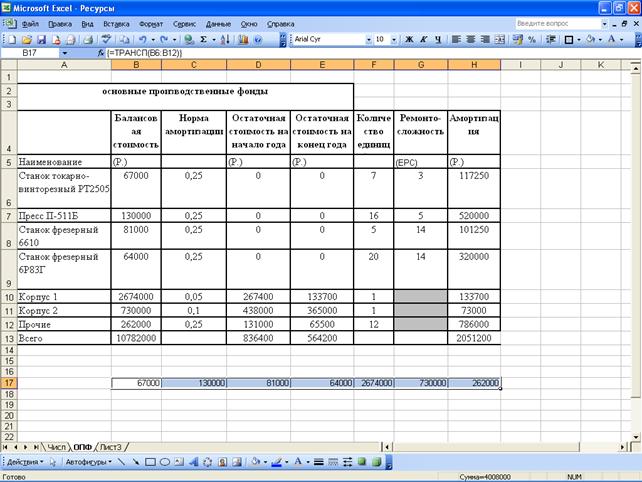The image size is (642, 482).
Task: Click the Open folder icon in the toolbar
Action: click(x=27, y=39)
